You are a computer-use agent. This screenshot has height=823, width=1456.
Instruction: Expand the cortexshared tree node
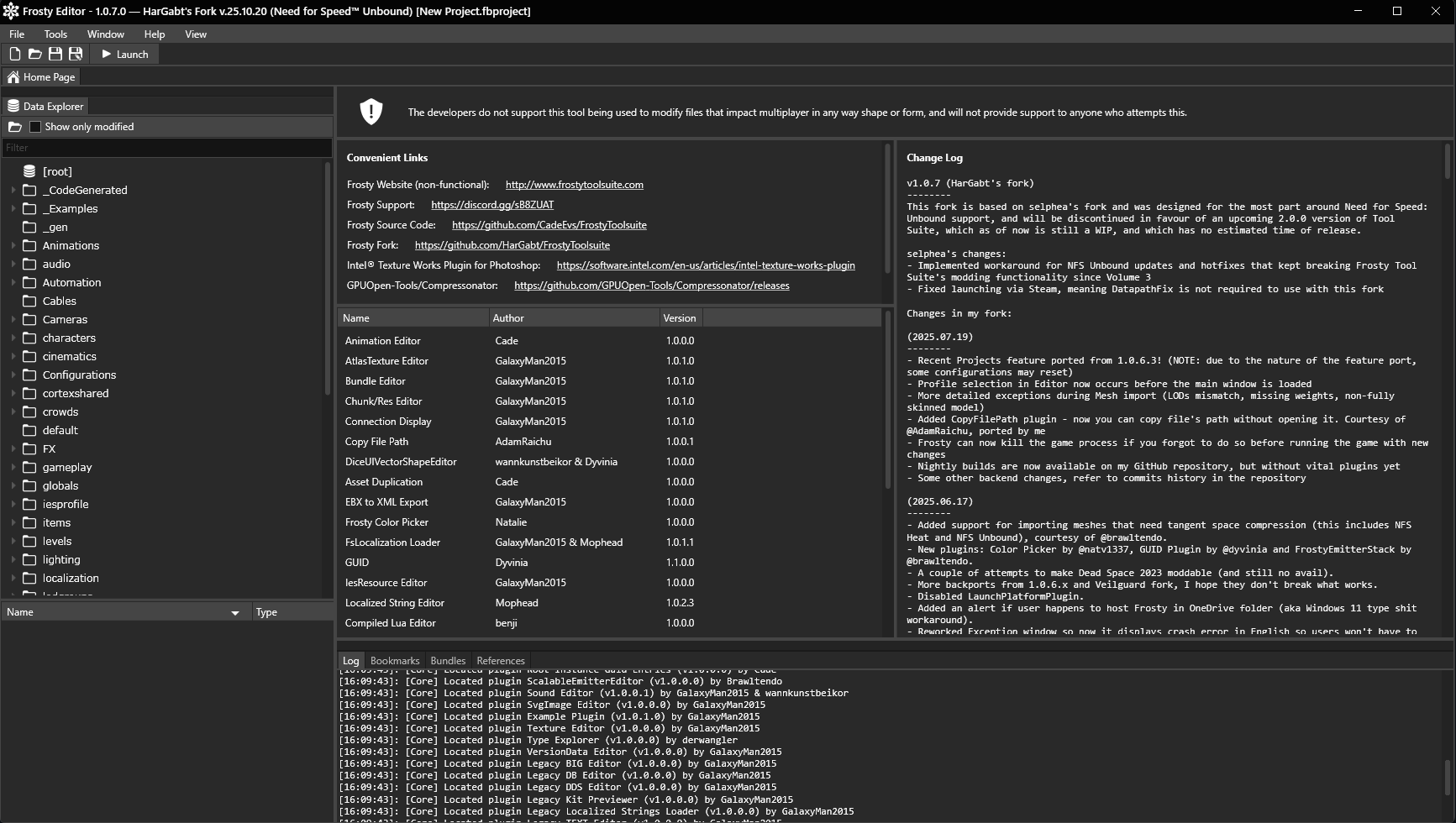(x=13, y=393)
